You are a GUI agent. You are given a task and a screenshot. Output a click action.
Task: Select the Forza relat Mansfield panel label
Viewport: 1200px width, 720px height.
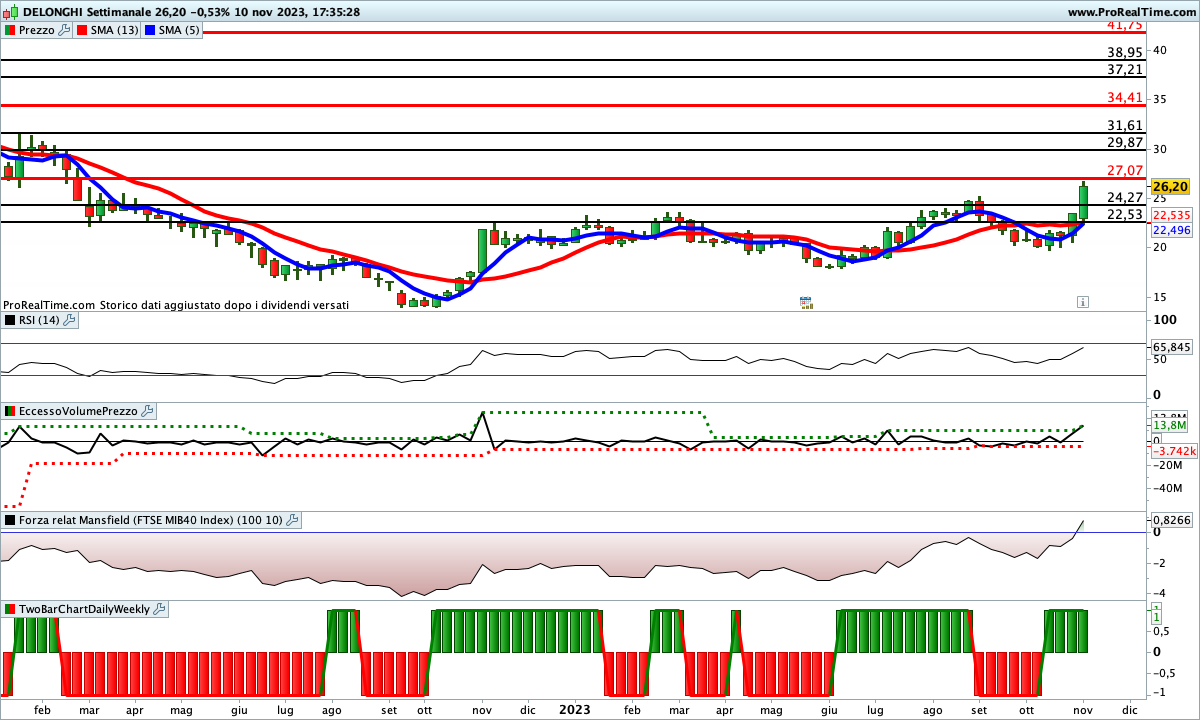pyautogui.click(x=151, y=520)
